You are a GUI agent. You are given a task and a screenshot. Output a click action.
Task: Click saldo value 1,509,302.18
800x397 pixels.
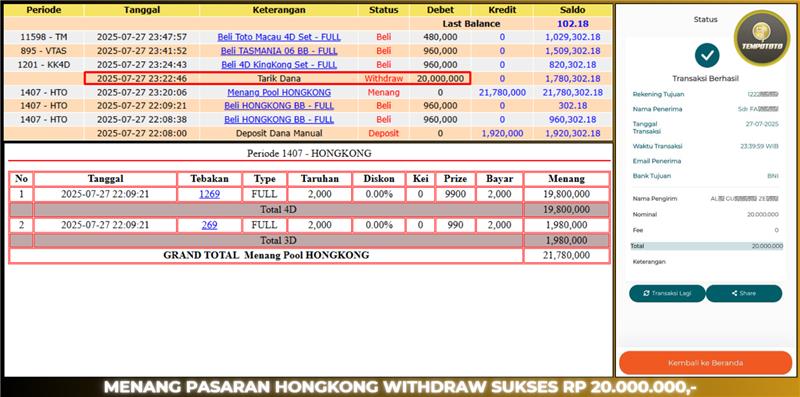point(572,51)
